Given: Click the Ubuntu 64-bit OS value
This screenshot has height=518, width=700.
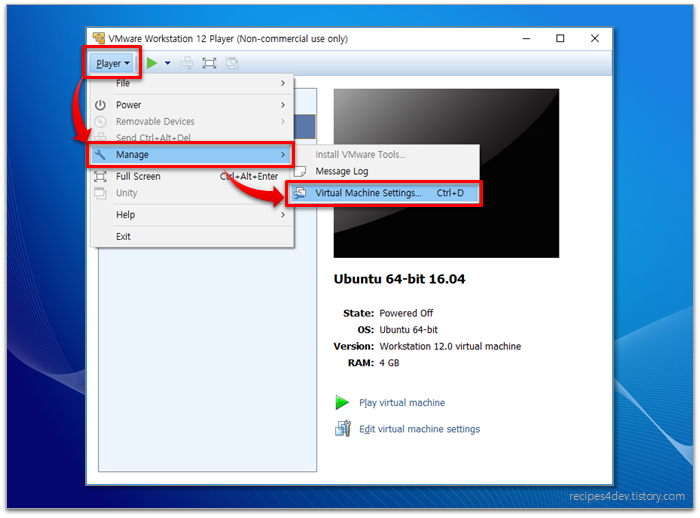Looking at the screenshot, I should 408,330.
